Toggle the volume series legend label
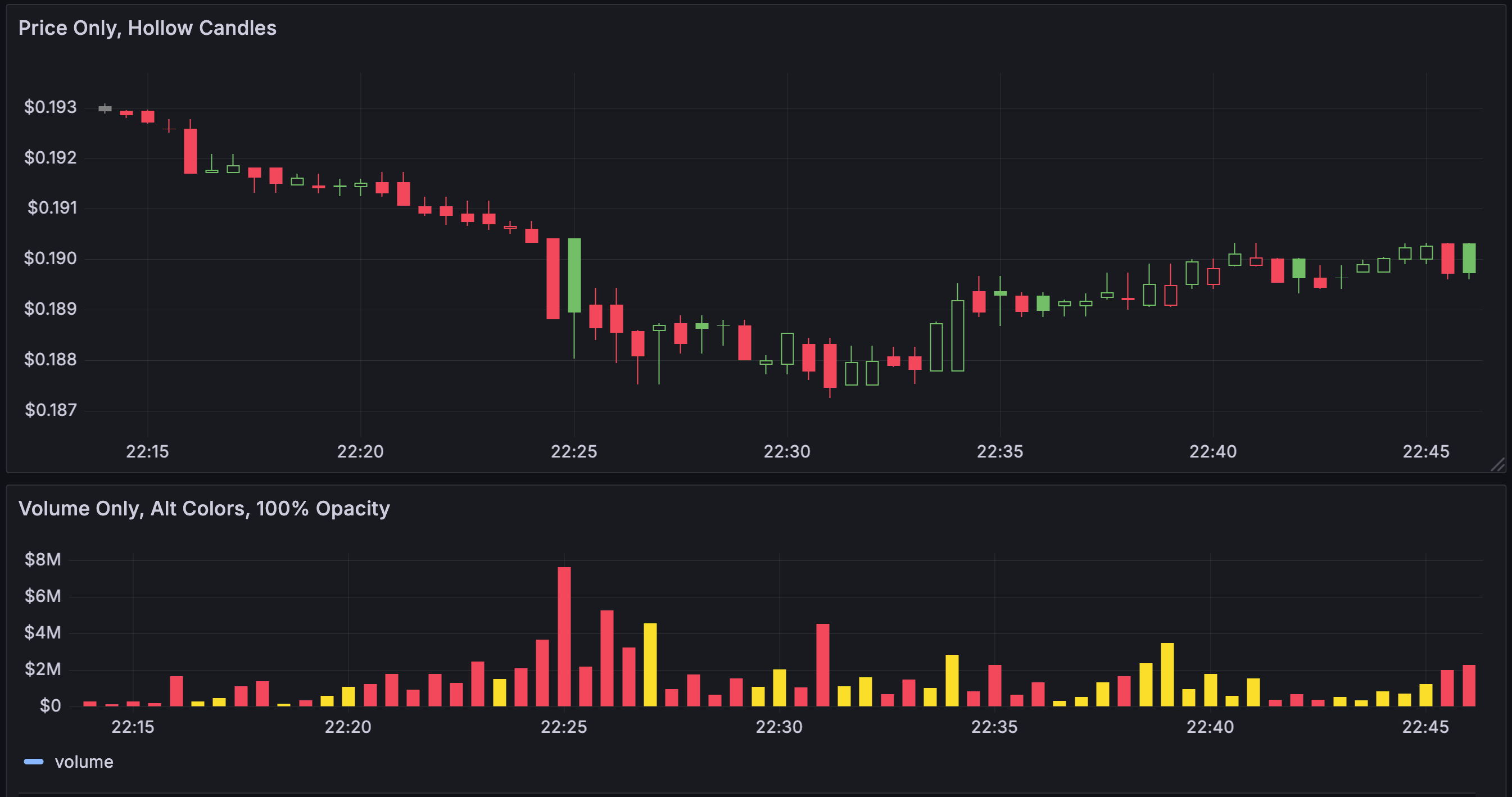This screenshot has width=1512, height=797. (x=84, y=762)
